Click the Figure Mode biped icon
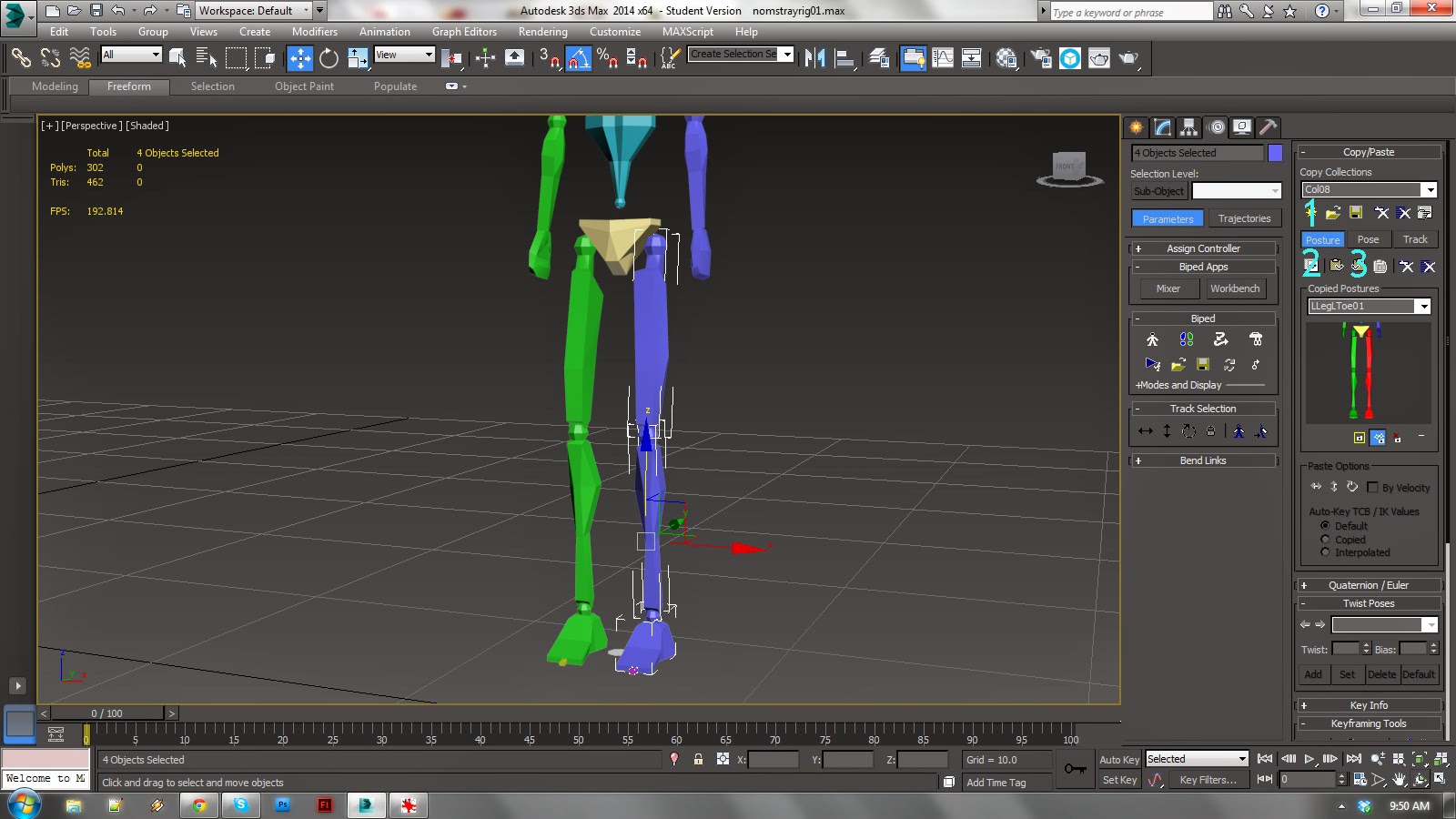Screen dimensions: 1456x819 (1152, 339)
